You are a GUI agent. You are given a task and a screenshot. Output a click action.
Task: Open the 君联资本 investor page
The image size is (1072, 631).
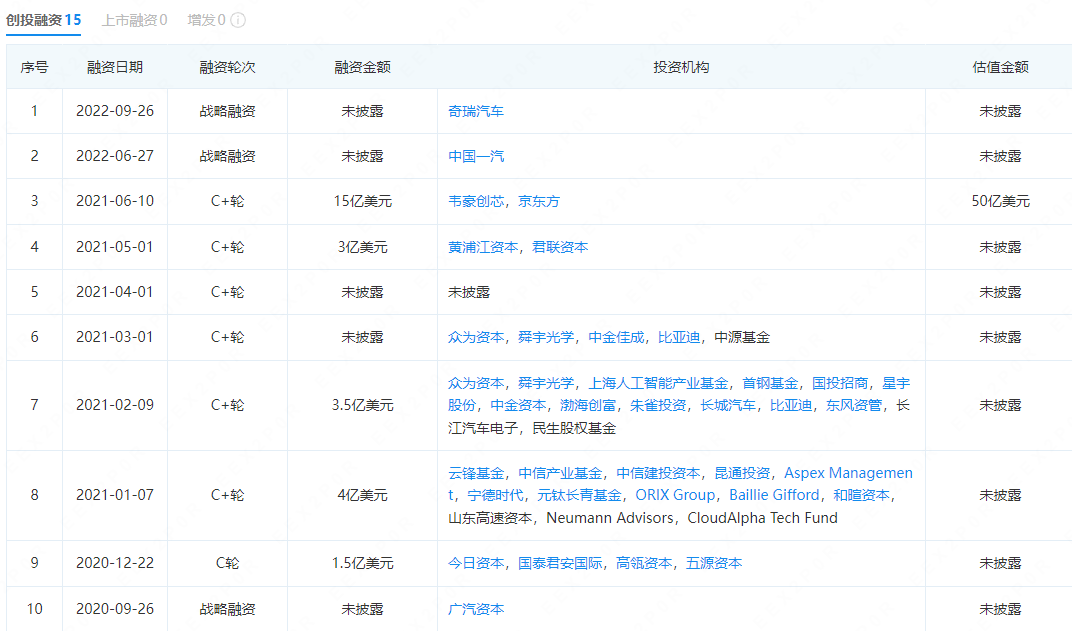tap(560, 247)
